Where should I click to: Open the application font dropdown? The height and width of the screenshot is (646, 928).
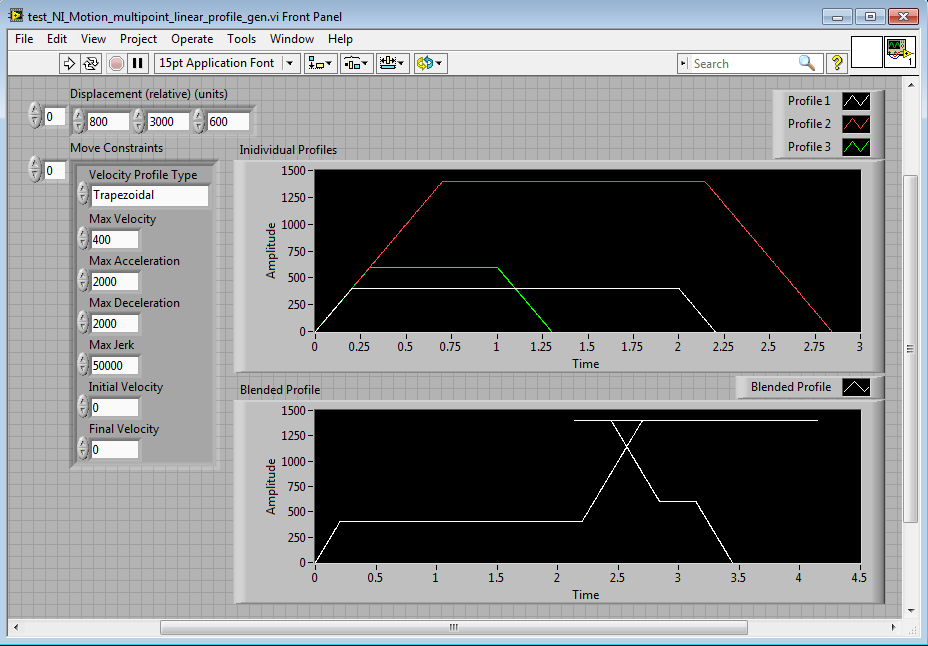(225, 63)
